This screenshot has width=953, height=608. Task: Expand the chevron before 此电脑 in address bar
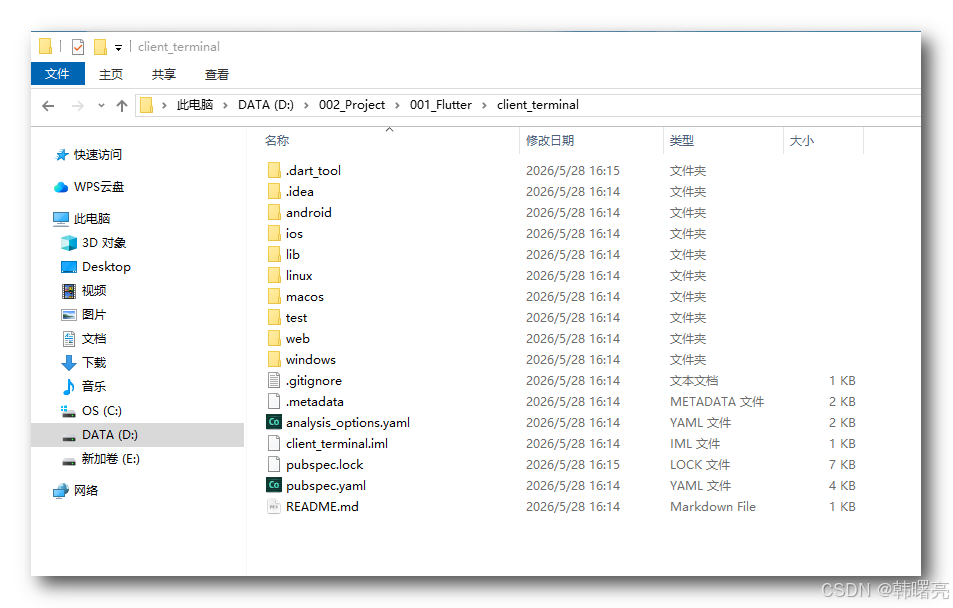tap(164, 105)
